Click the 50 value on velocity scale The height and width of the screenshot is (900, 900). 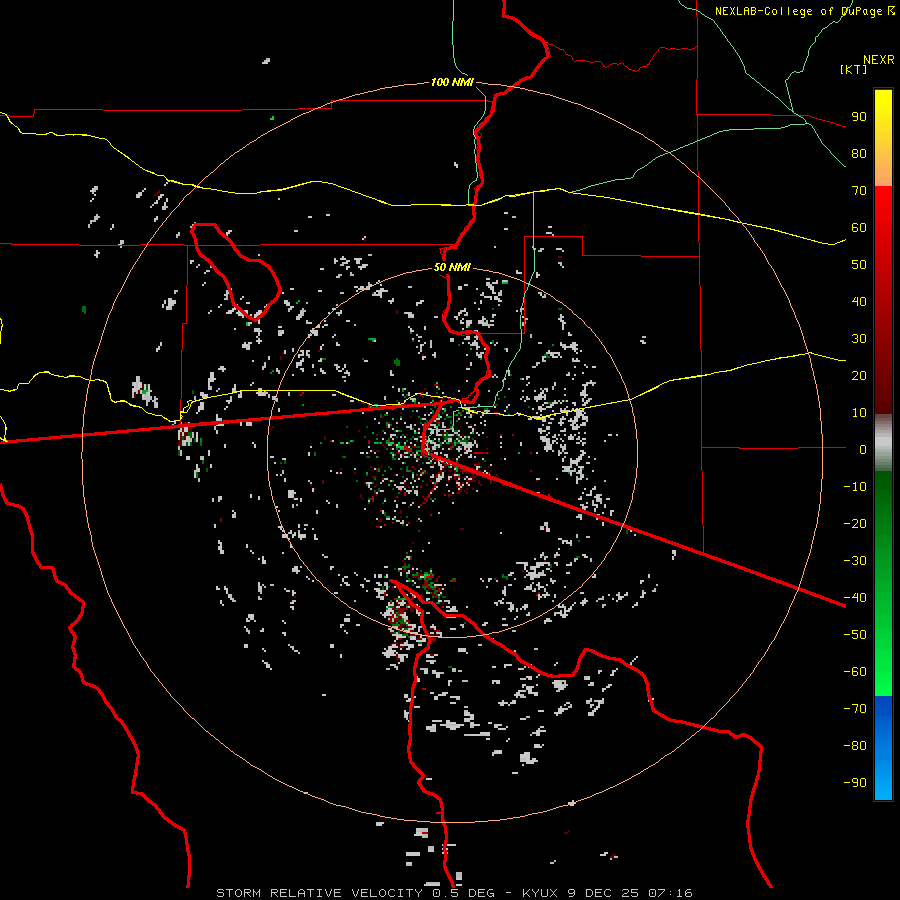click(x=859, y=265)
